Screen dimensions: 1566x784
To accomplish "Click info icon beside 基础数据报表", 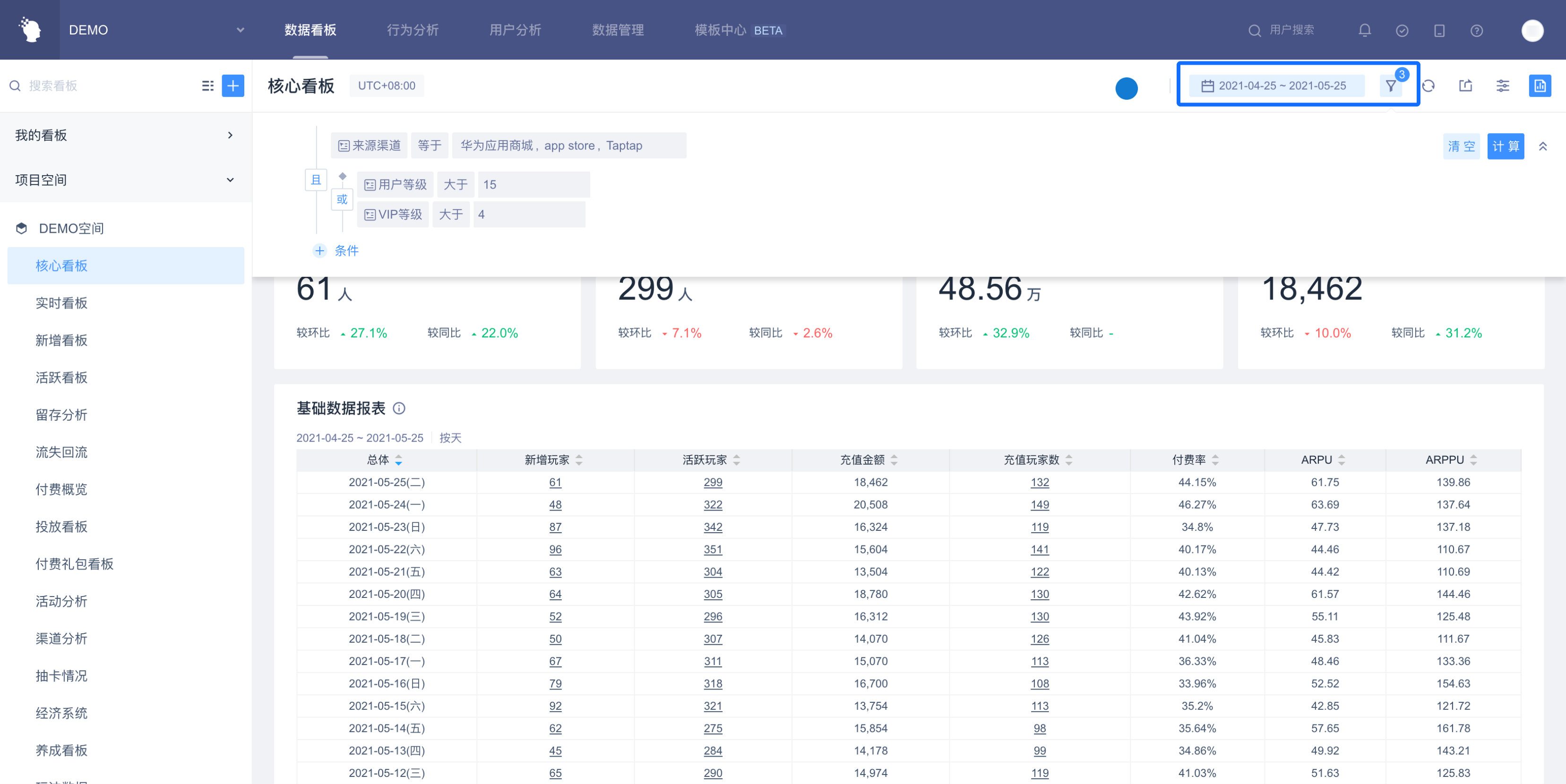I will (399, 409).
